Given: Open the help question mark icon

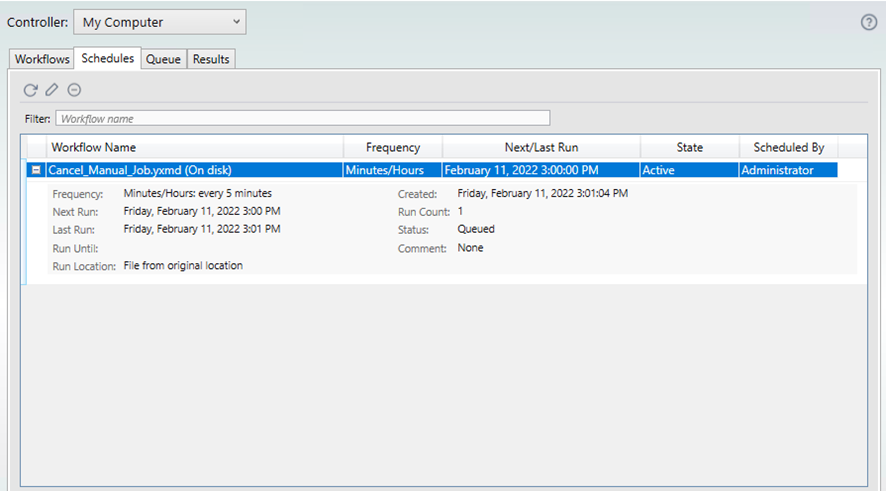Looking at the screenshot, I should tap(868, 22).
